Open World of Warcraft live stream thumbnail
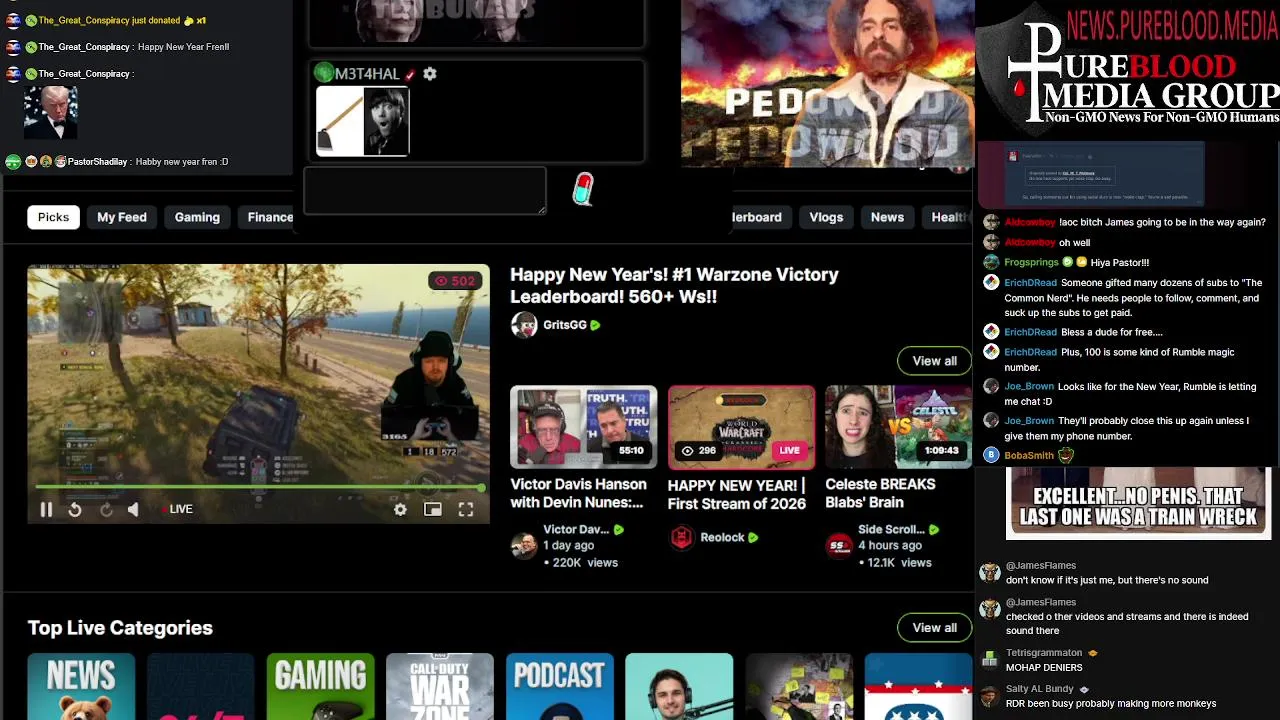This screenshot has width=1280, height=720. [741, 427]
